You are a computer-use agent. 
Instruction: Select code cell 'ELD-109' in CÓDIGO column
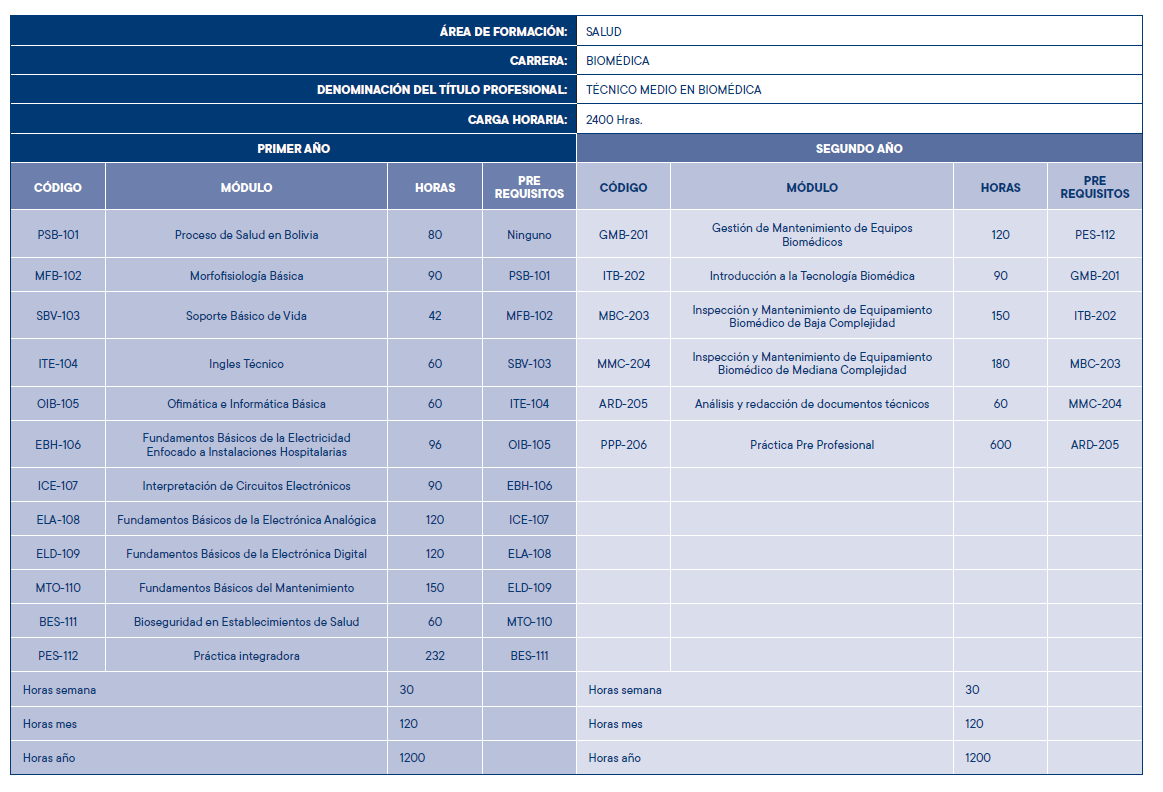[x=58, y=553]
